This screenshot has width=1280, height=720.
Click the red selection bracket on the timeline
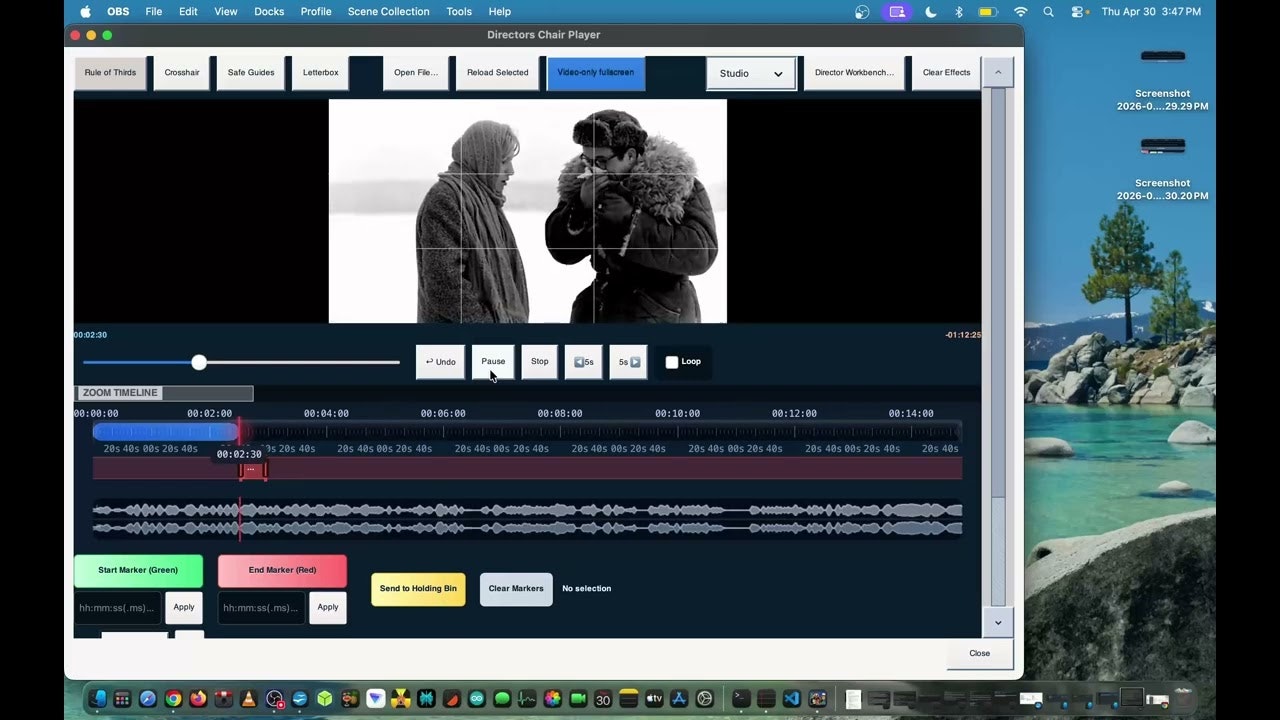coord(253,469)
